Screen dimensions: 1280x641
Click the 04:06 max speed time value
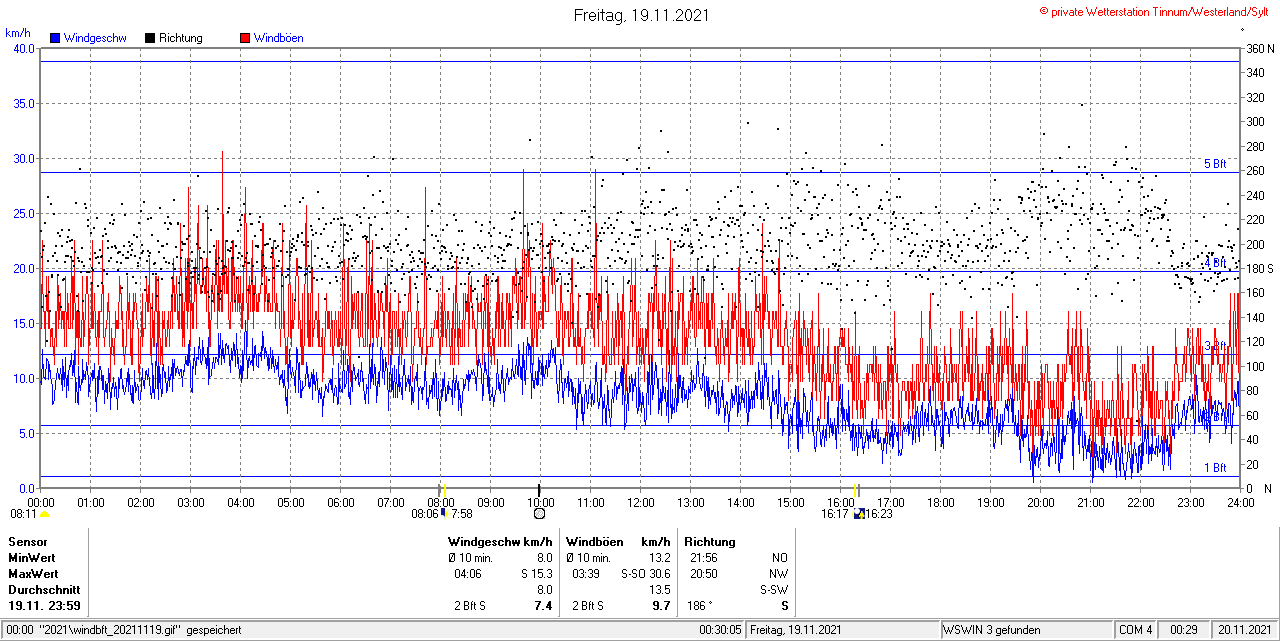point(468,573)
